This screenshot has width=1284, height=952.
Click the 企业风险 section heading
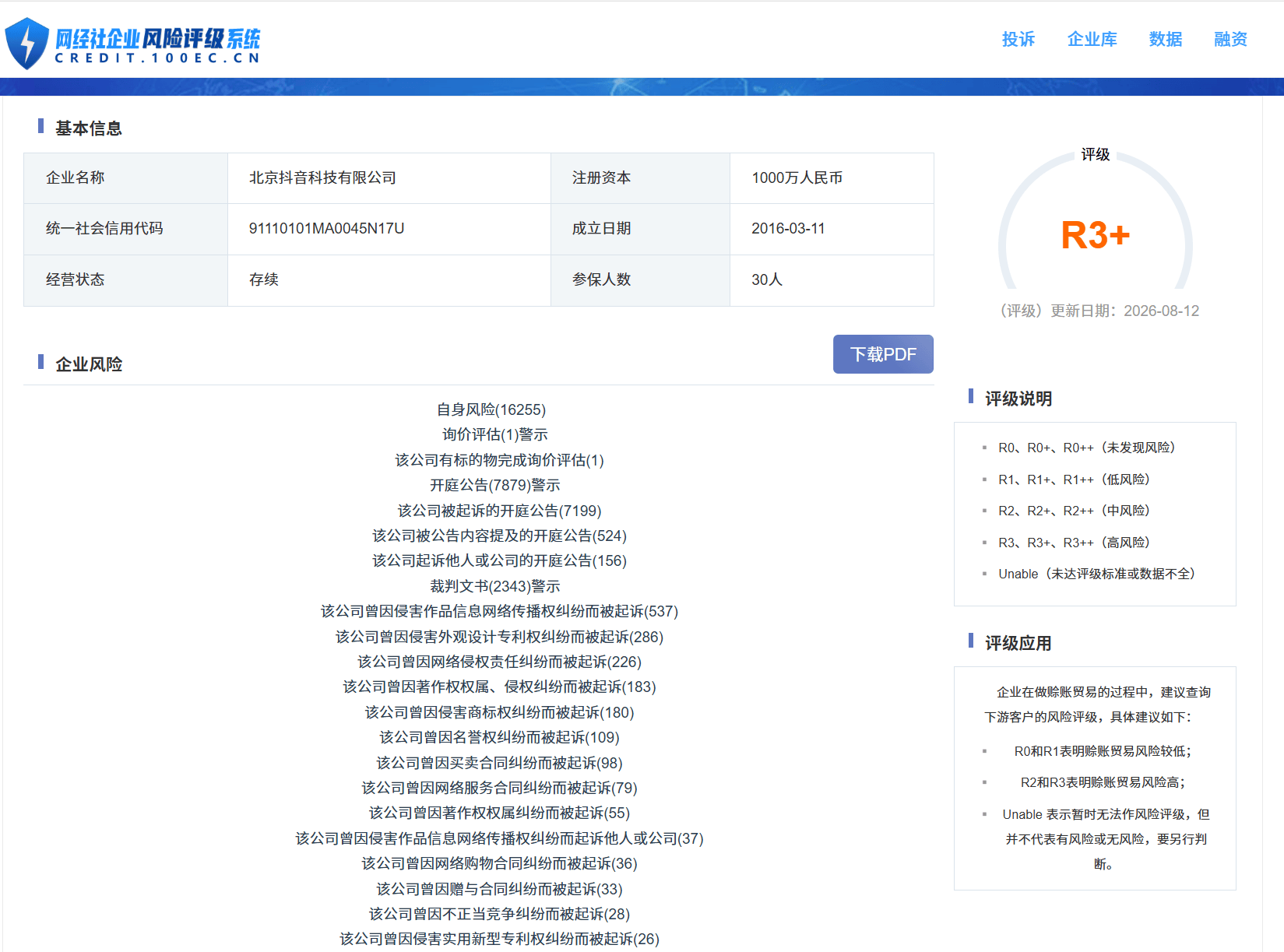tap(89, 364)
